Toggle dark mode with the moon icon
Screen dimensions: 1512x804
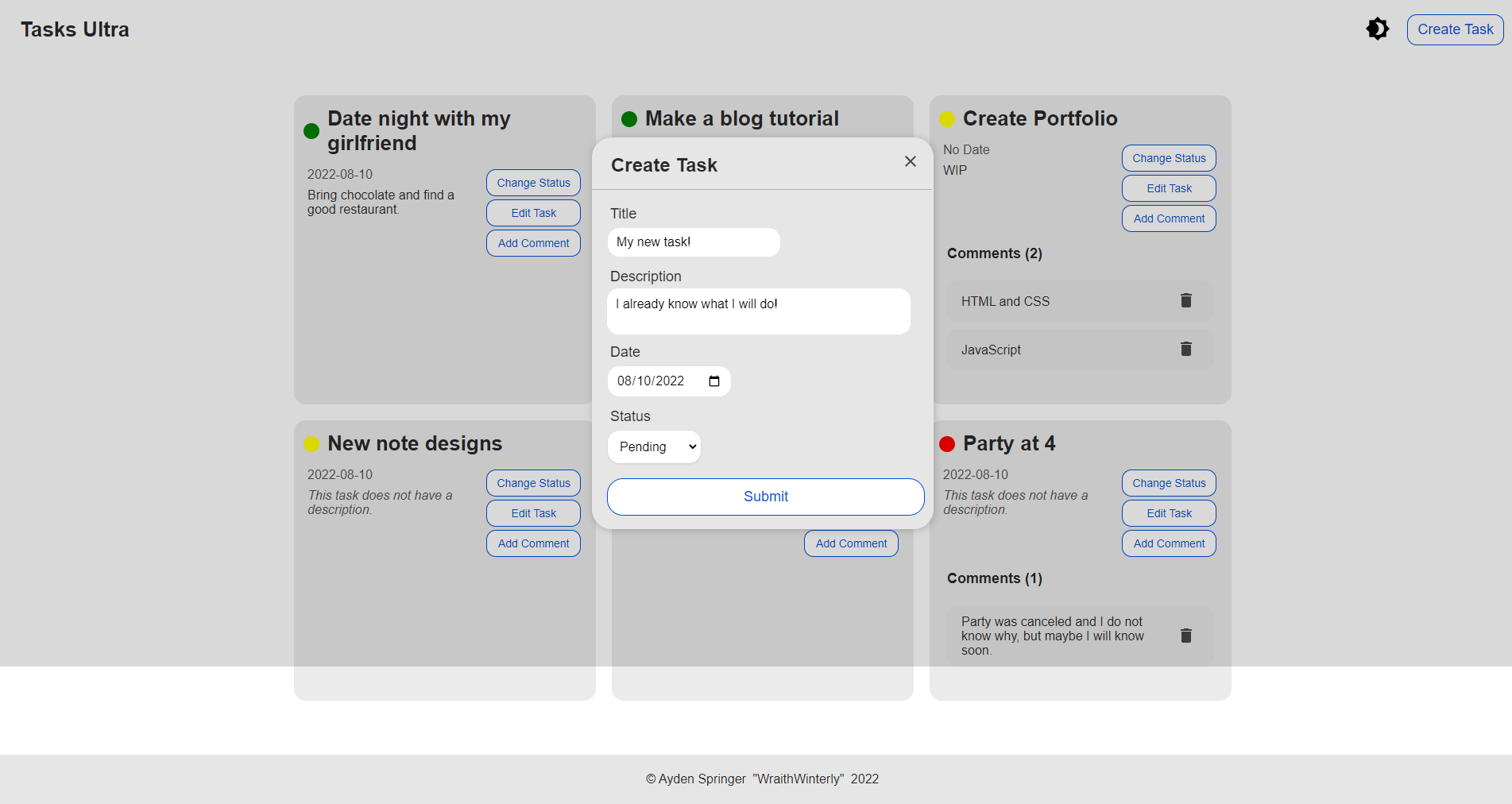pyautogui.click(x=1378, y=29)
